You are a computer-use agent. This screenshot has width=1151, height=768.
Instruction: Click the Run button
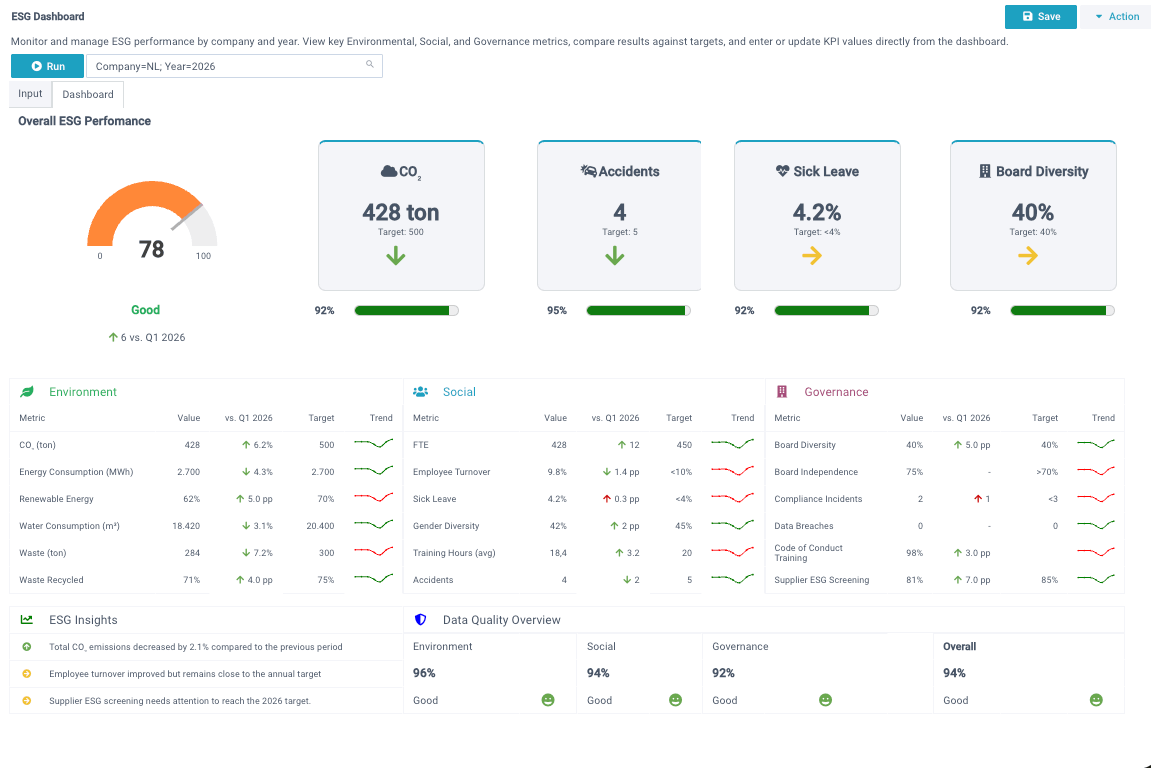[x=47, y=66]
